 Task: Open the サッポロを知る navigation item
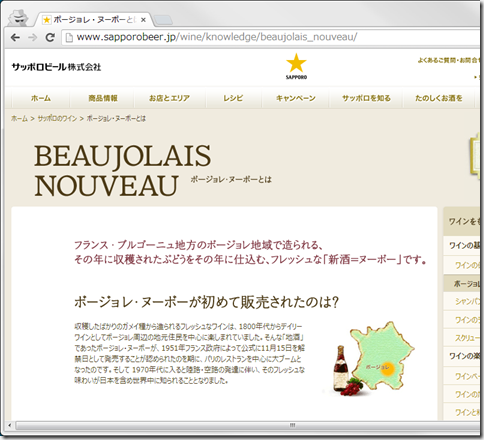[366, 98]
